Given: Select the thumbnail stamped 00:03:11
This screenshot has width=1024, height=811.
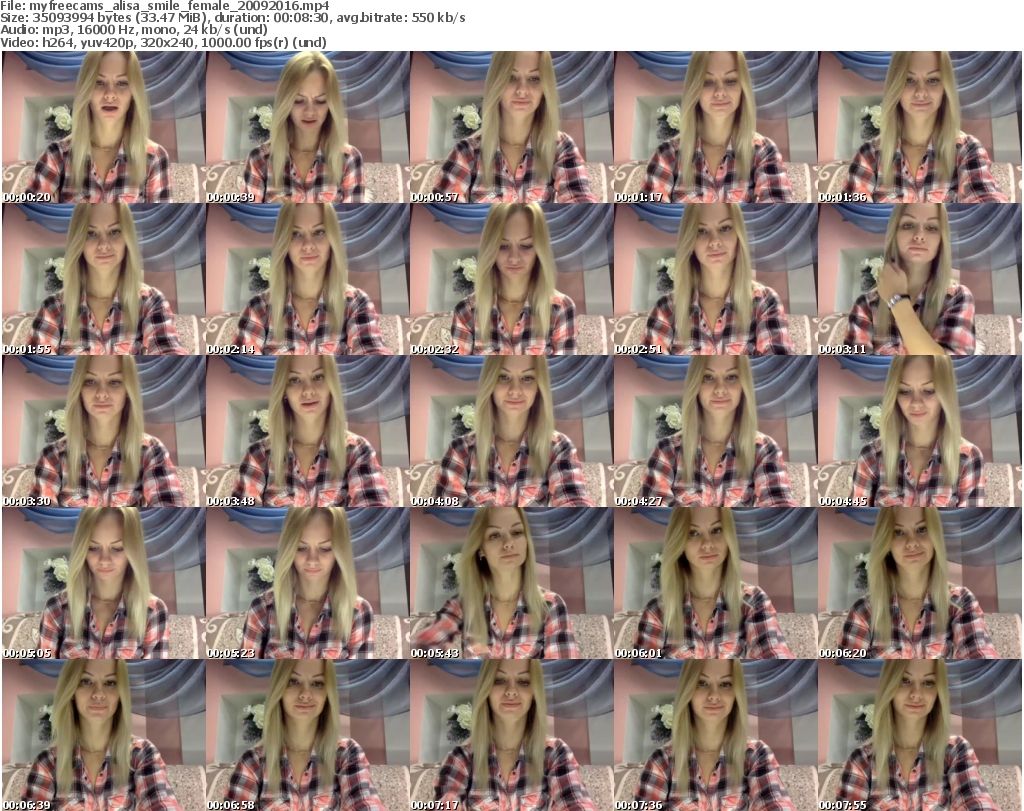Looking at the screenshot, I should point(919,279).
